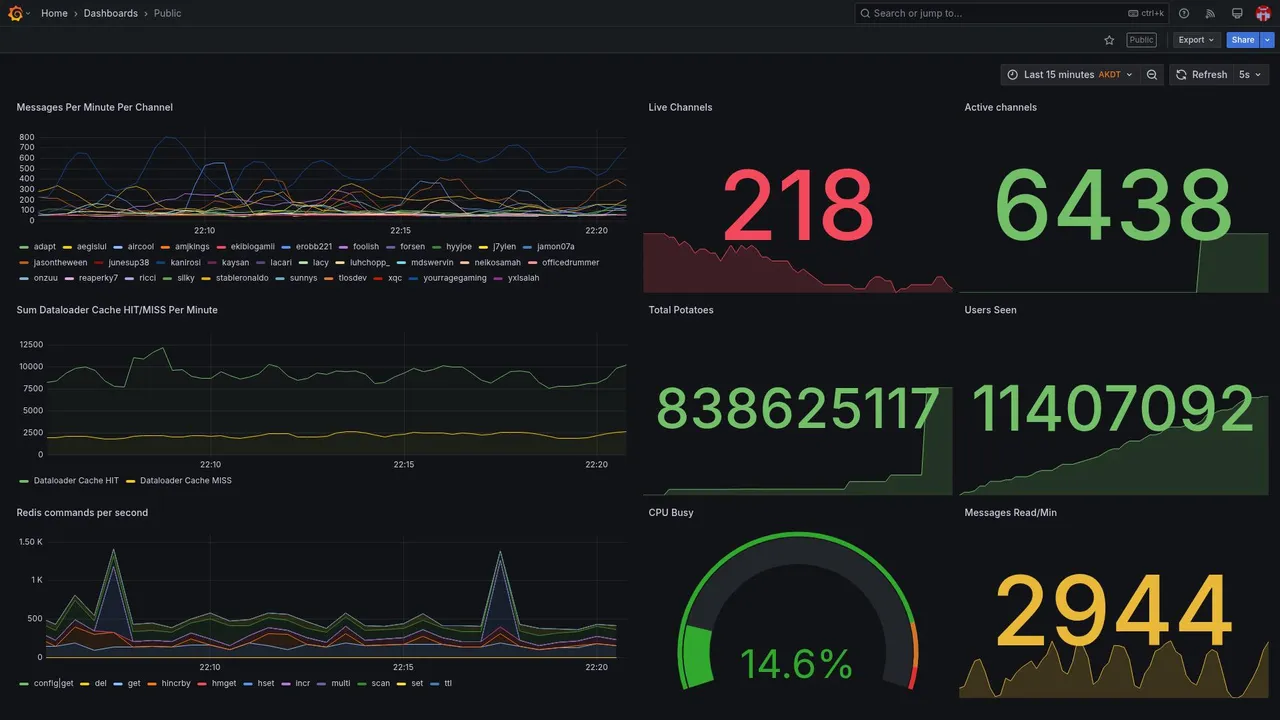The image size is (1280, 720).
Task: Go to Home breadcrumb
Action: 54,13
